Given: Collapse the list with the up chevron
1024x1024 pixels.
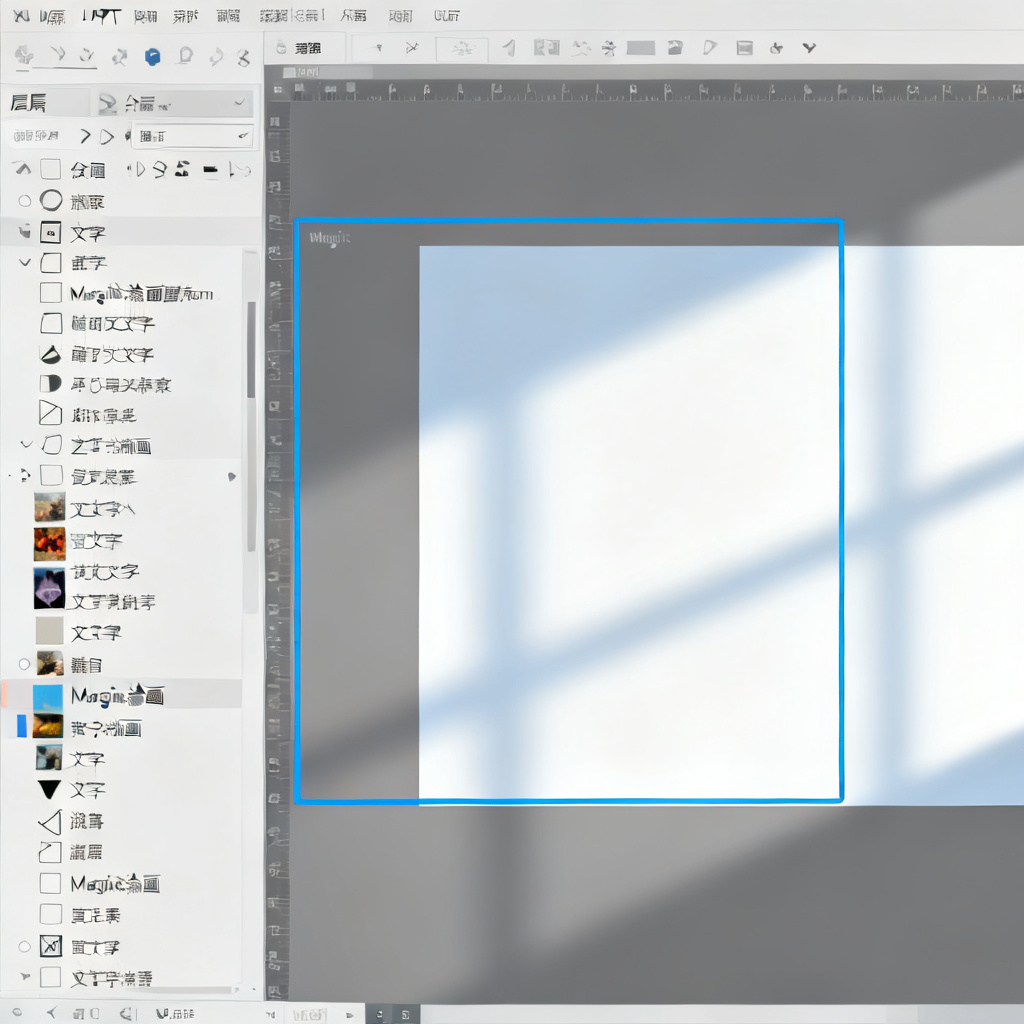Looking at the screenshot, I should point(23,170).
